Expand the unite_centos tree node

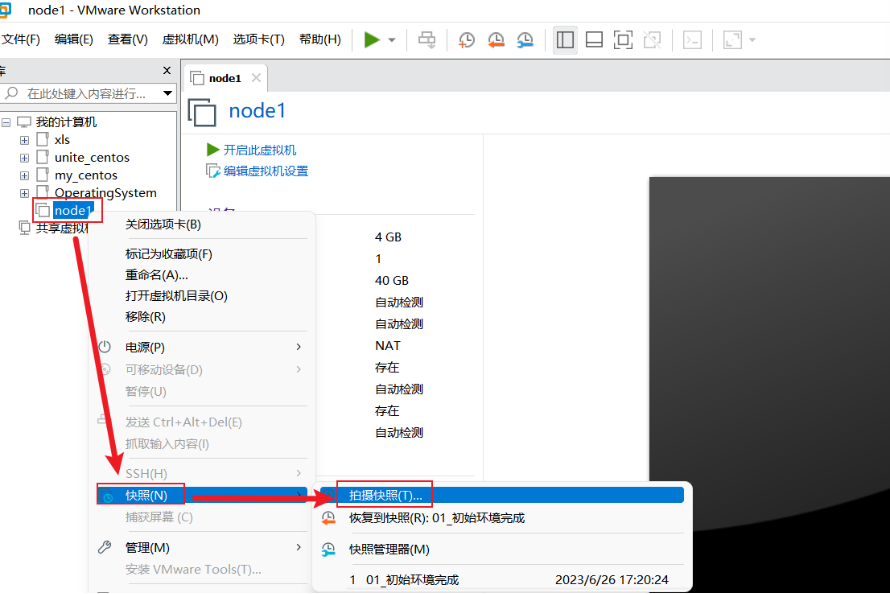point(24,158)
